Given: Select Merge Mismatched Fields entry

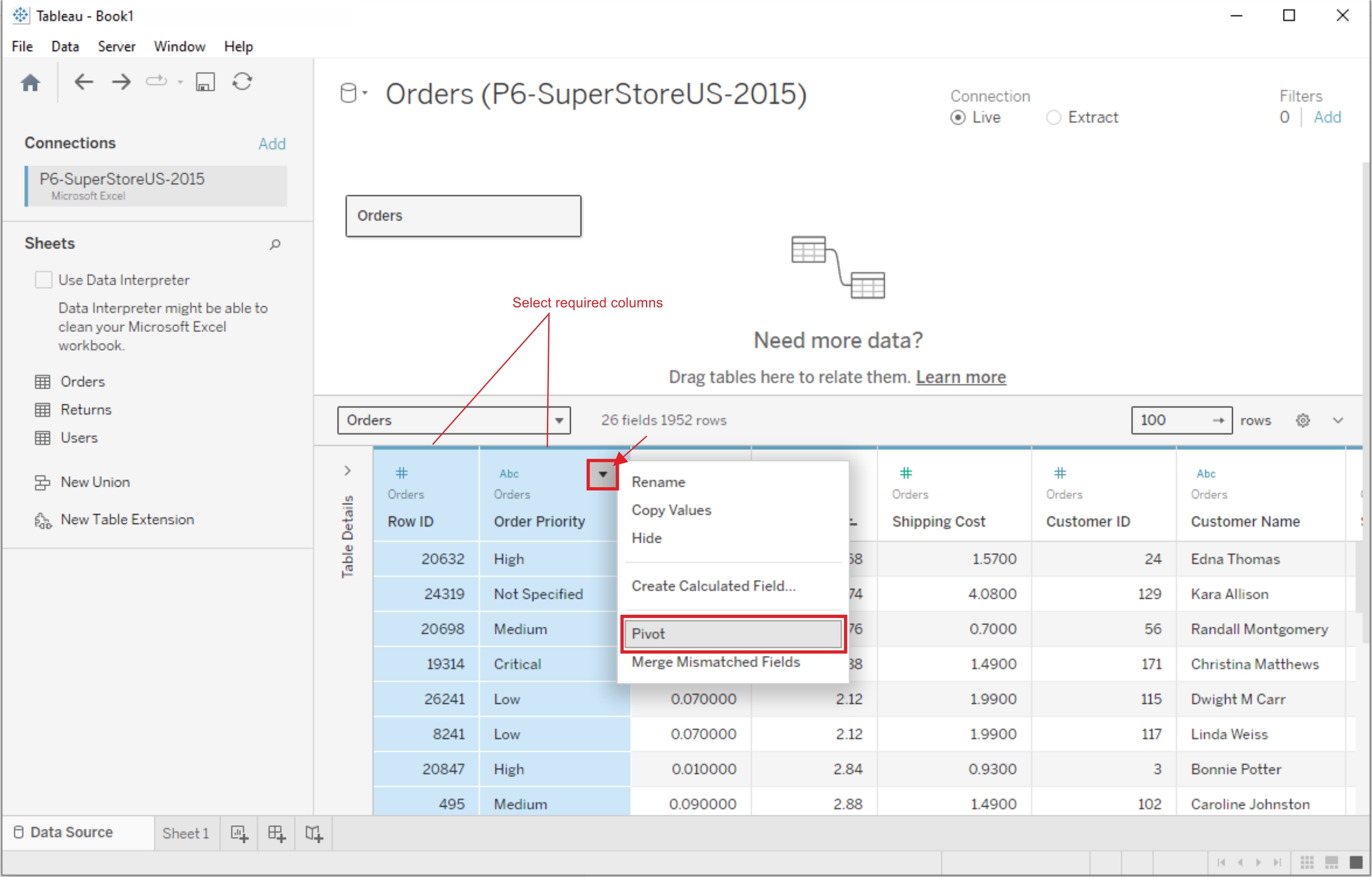Looking at the screenshot, I should 733,662.
